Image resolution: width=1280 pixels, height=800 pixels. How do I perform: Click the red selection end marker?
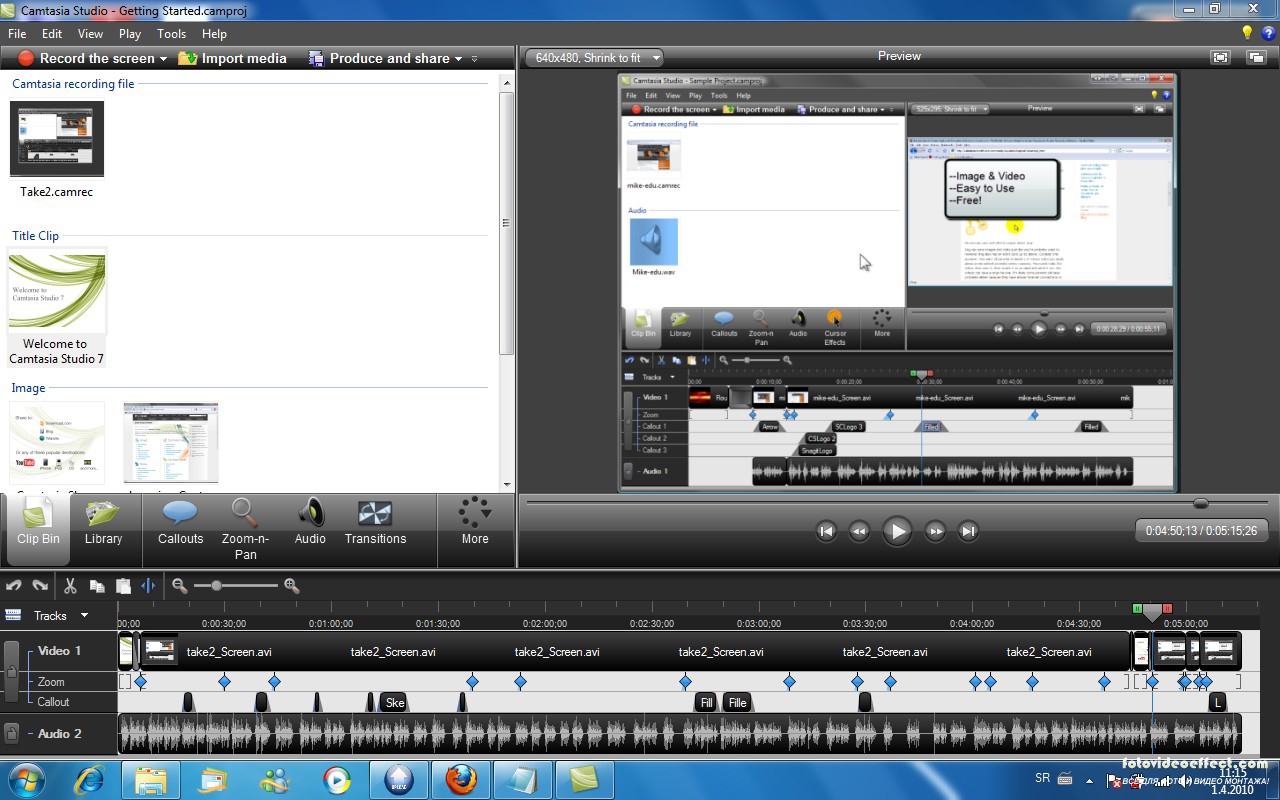click(x=1167, y=608)
